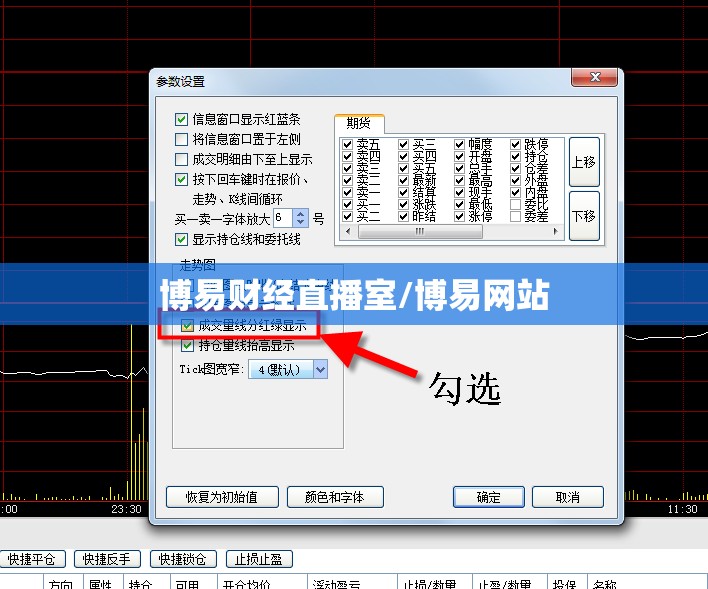Click field list scrollbar left arrow

coord(348,231)
